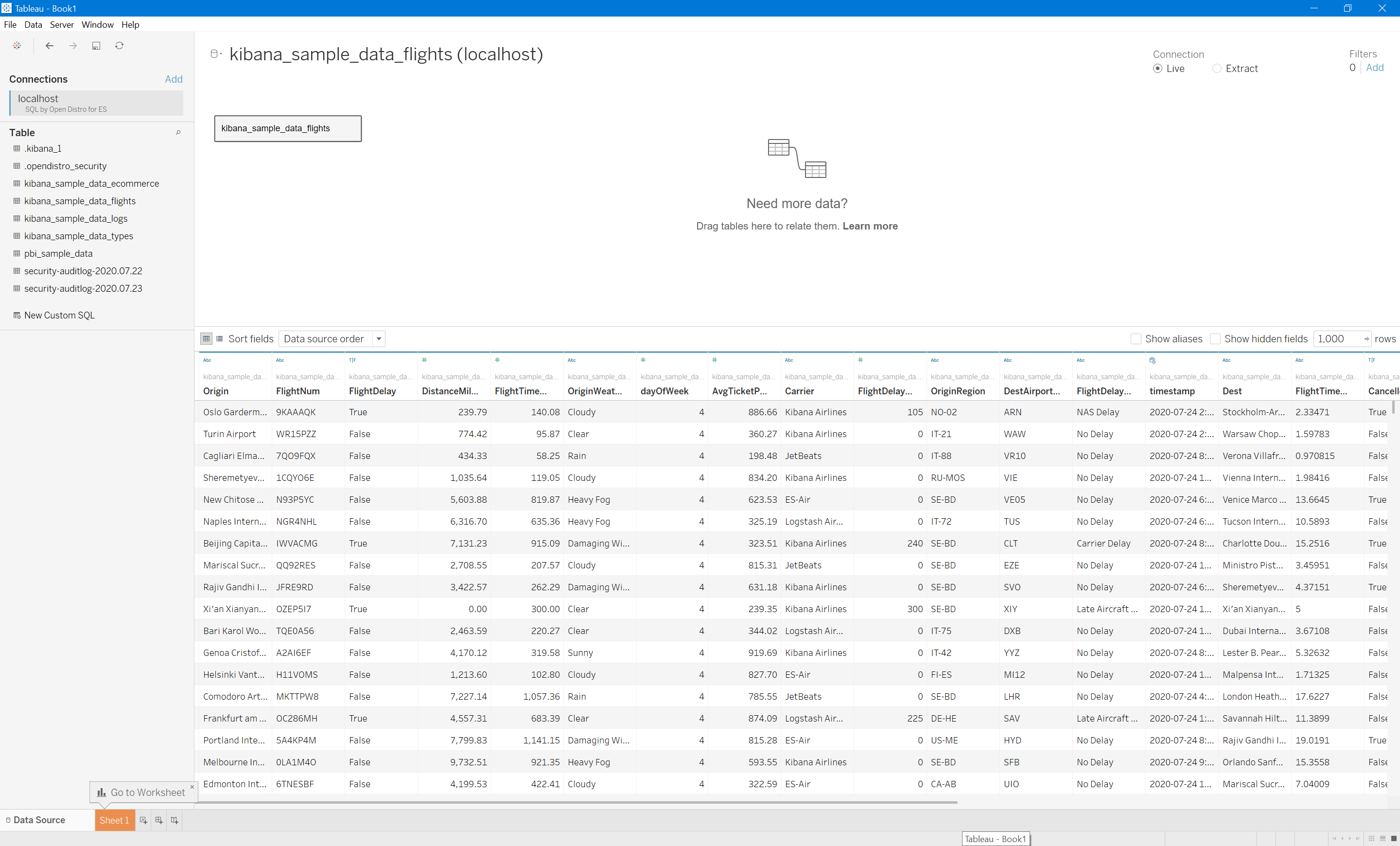Click the New Worksheet icon
Viewport: 1400px width, 846px height.
pos(143,820)
